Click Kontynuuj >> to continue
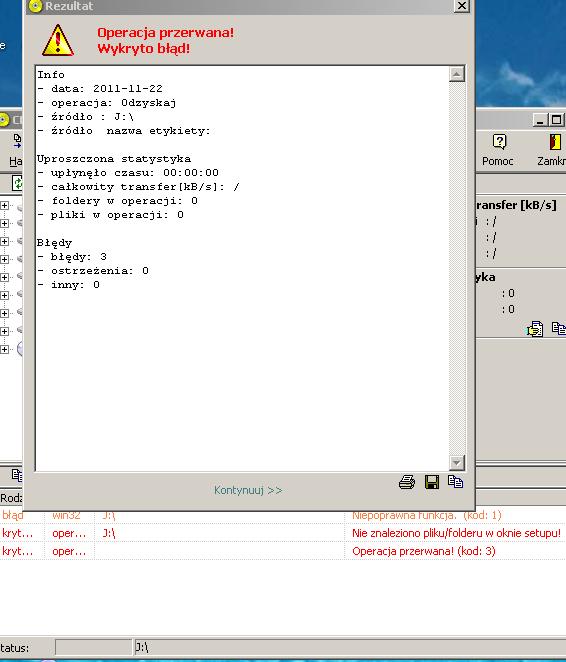Viewport: 566px width, 662px height. click(248, 490)
